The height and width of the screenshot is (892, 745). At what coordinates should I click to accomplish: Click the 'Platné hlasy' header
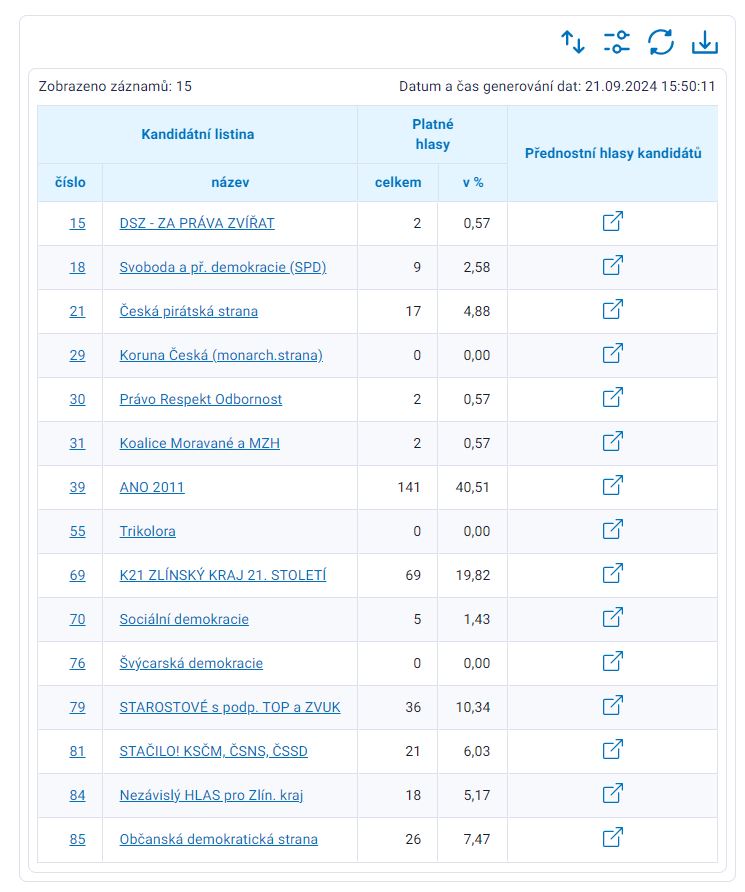[x=433, y=134]
